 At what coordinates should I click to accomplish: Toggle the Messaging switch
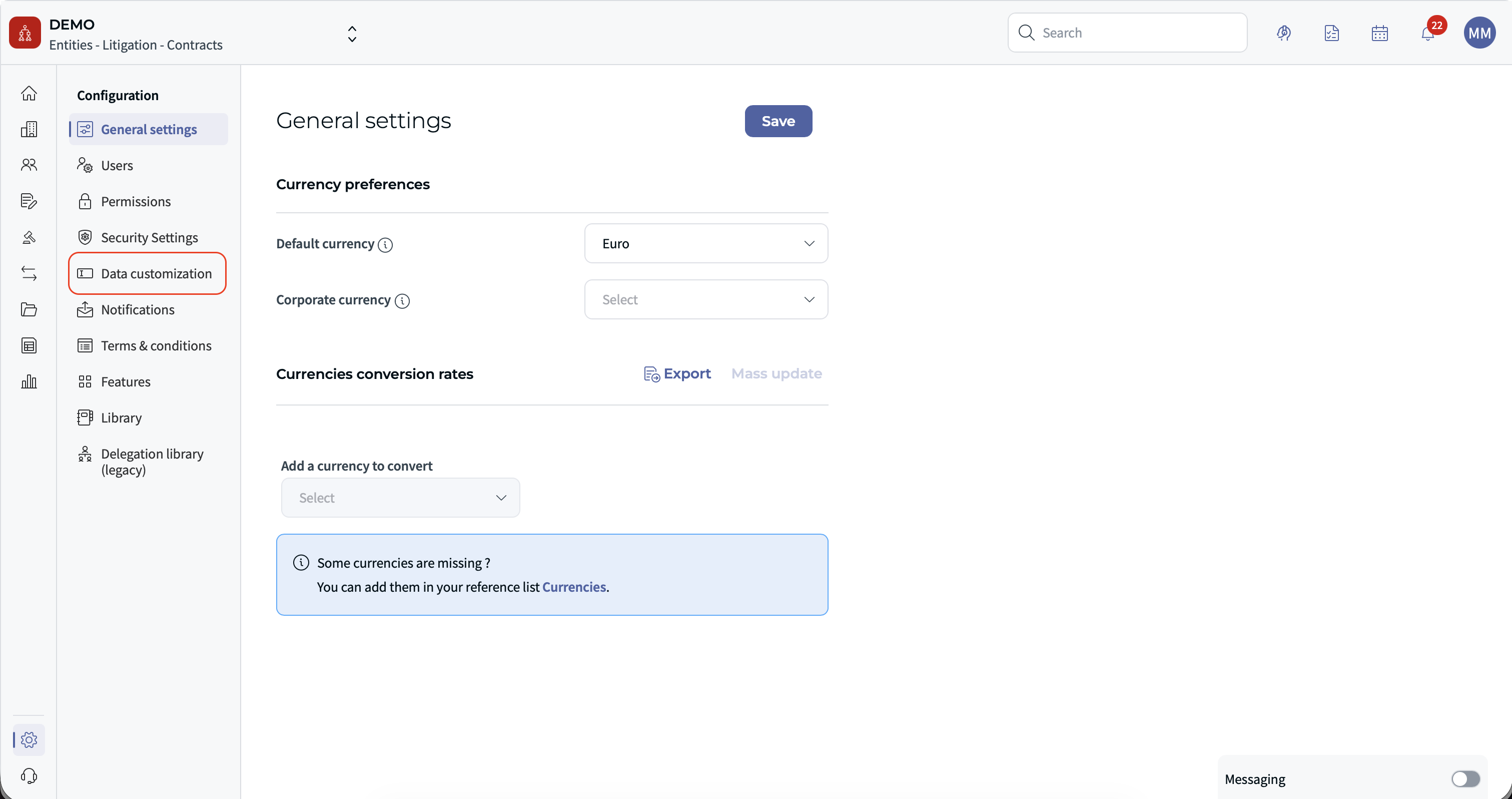click(1465, 779)
